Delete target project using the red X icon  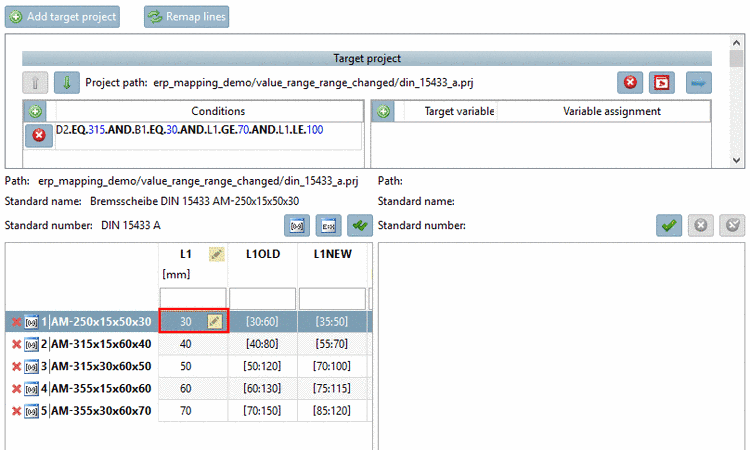[630, 83]
